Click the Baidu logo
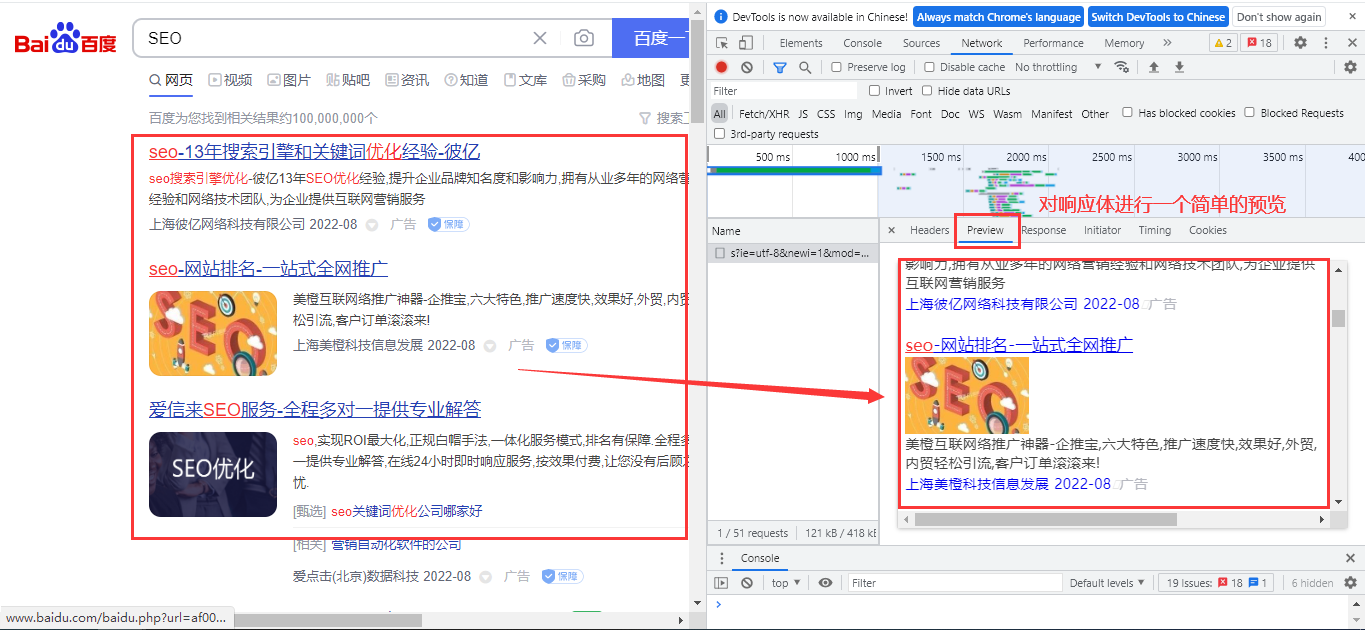 pos(66,39)
